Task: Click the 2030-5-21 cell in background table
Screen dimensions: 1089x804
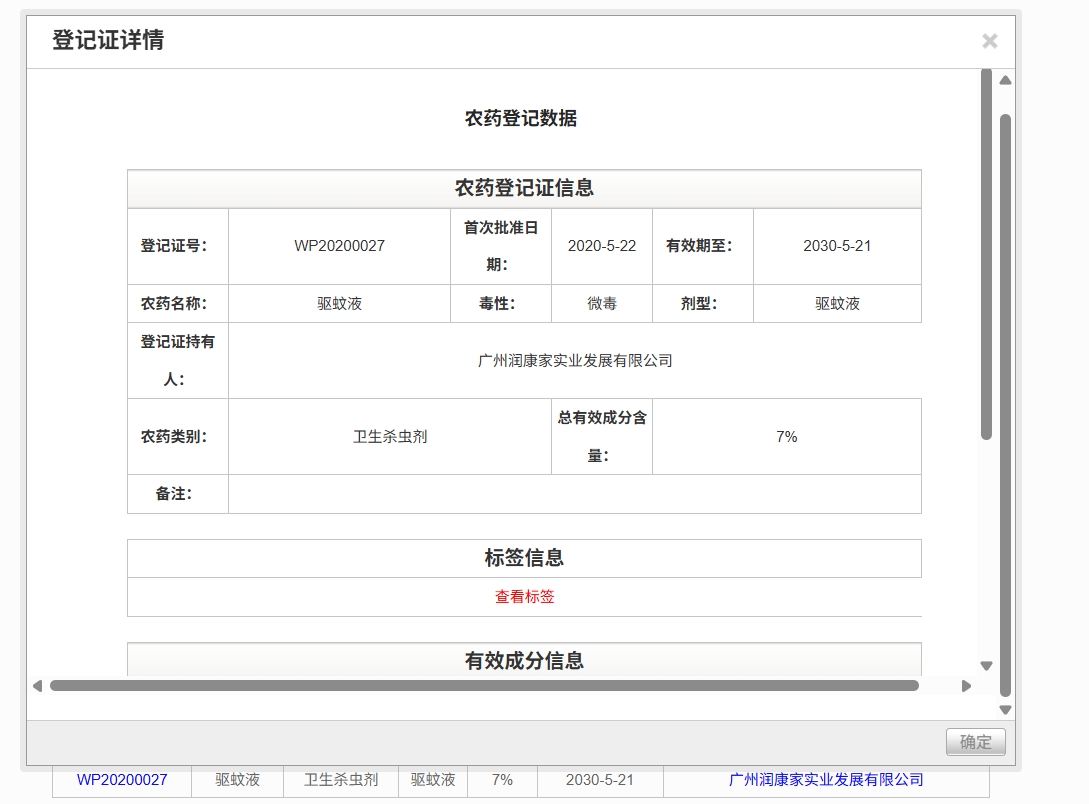Action: click(x=600, y=780)
